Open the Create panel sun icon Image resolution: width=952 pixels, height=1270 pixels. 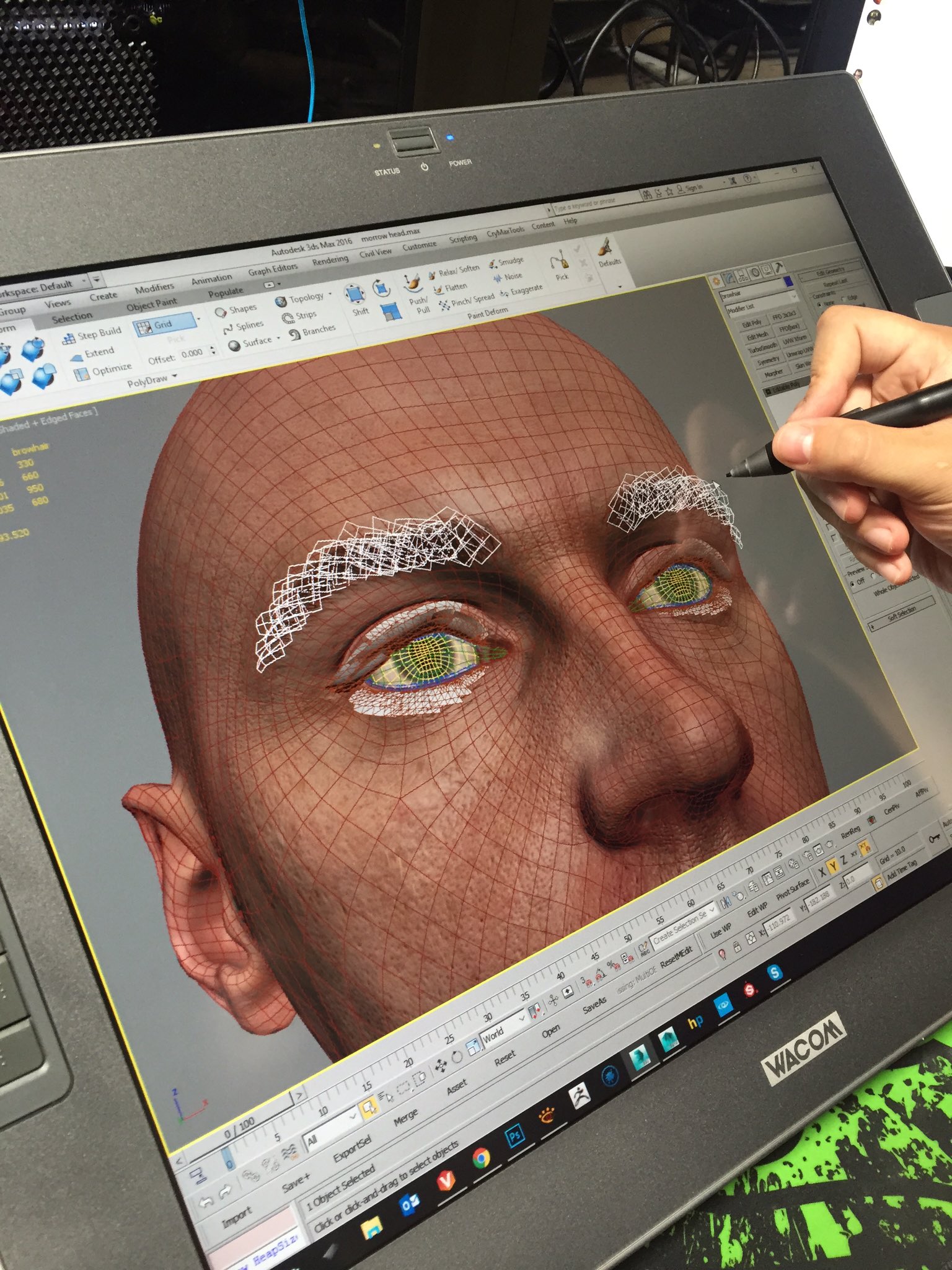[716, 281]
